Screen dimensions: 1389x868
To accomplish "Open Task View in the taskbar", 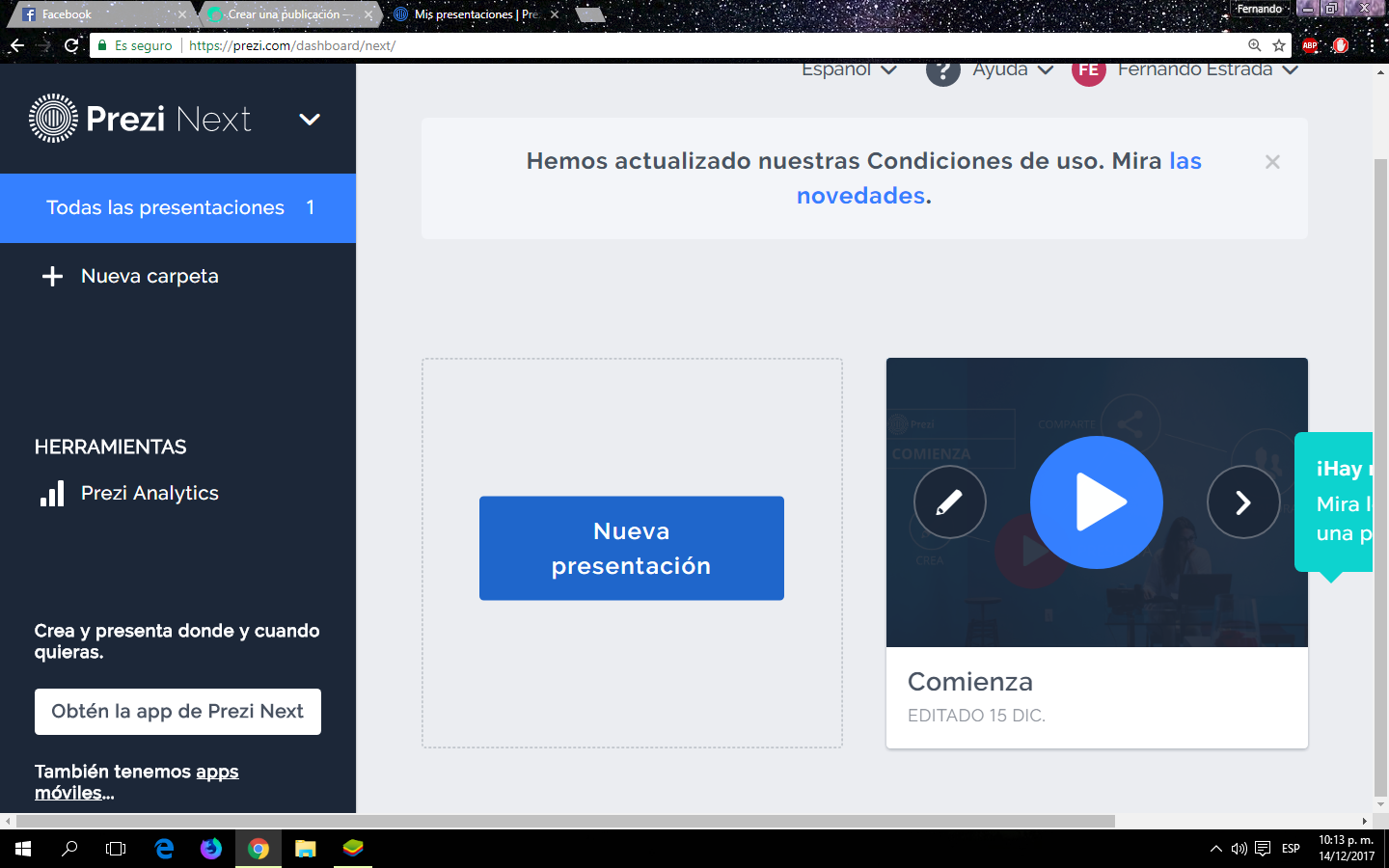I will [116, 849].
